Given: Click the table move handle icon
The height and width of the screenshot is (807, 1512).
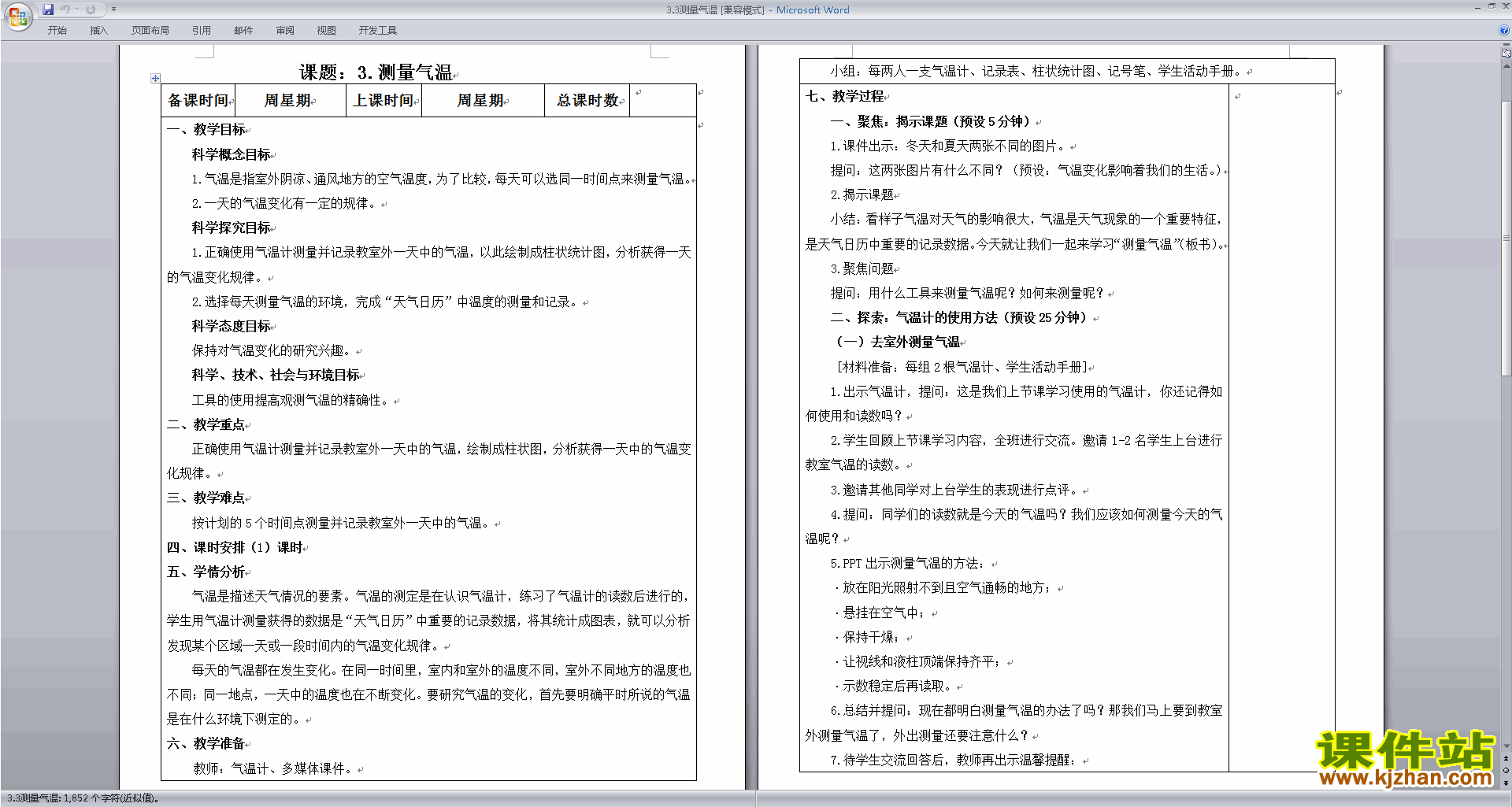Looking at the screenshot, I should pos(155,78).
